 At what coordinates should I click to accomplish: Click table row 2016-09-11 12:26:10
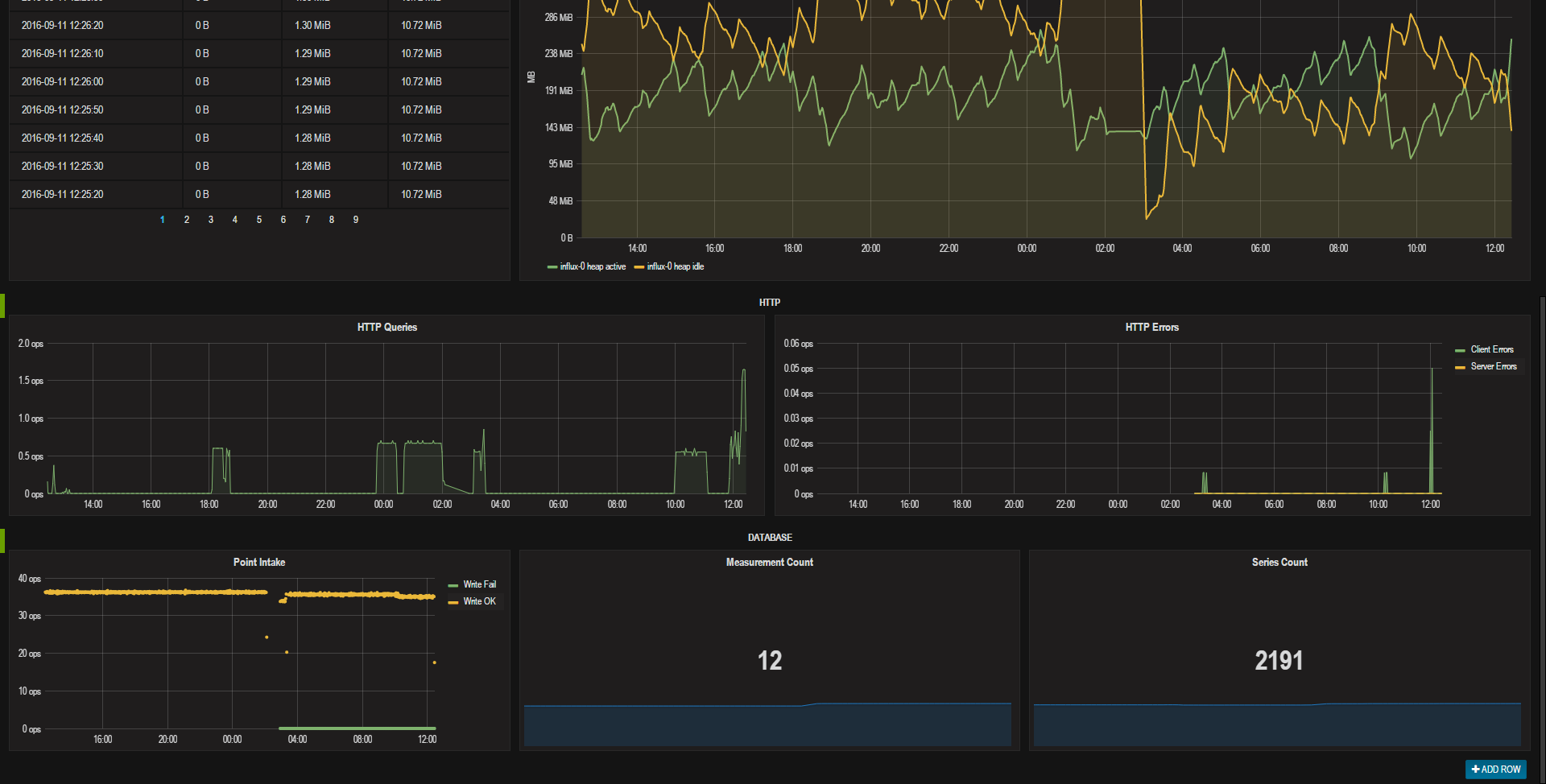tap(259, 53)
